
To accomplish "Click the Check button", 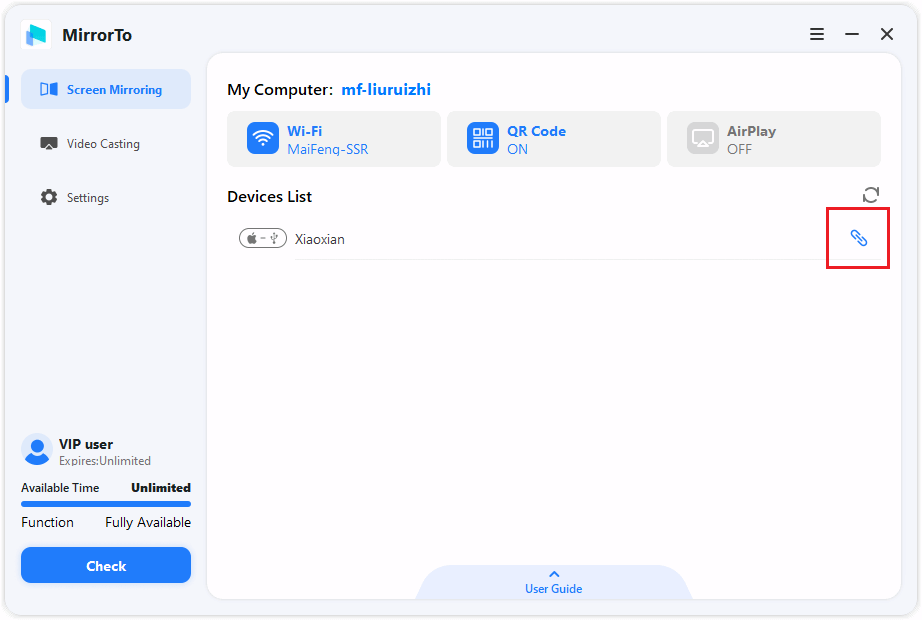I will point(106,565).
